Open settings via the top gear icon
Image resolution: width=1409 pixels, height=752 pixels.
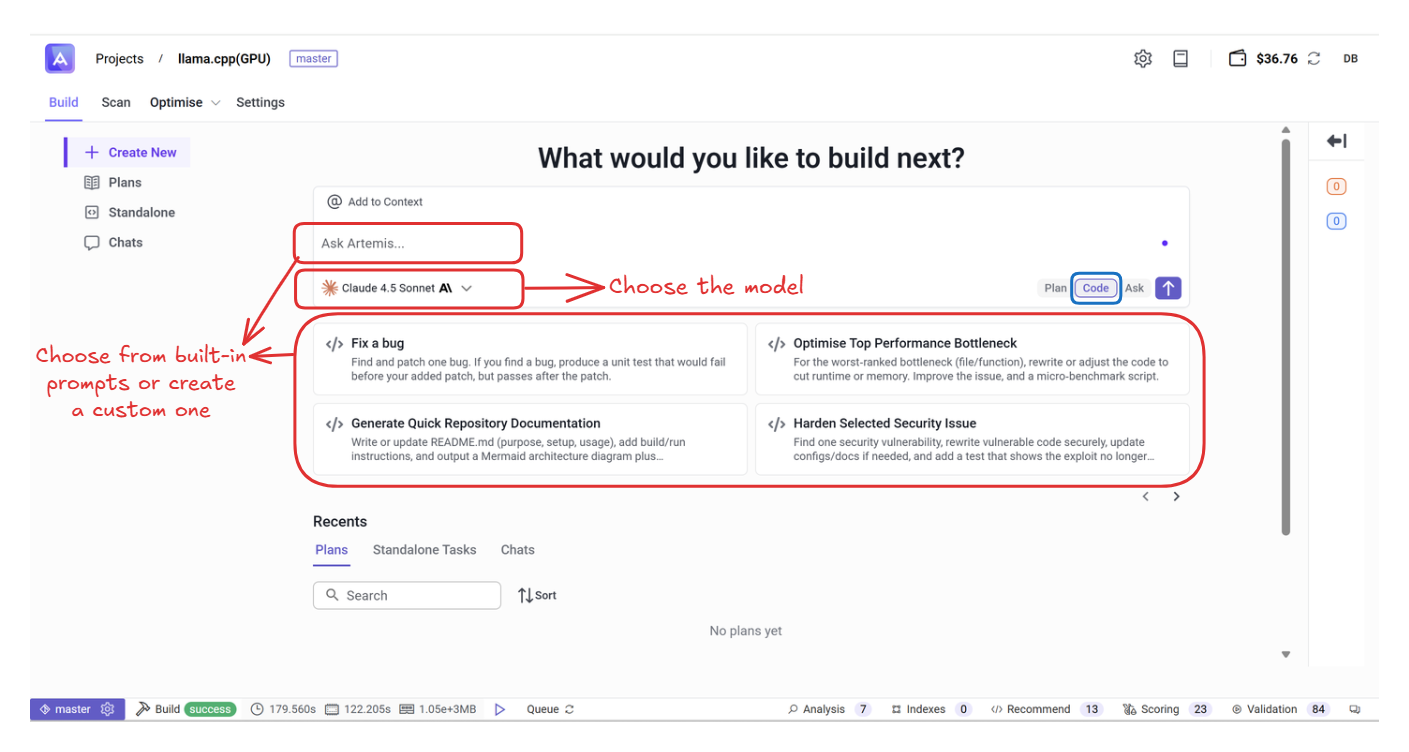[x=1143, y=59]
